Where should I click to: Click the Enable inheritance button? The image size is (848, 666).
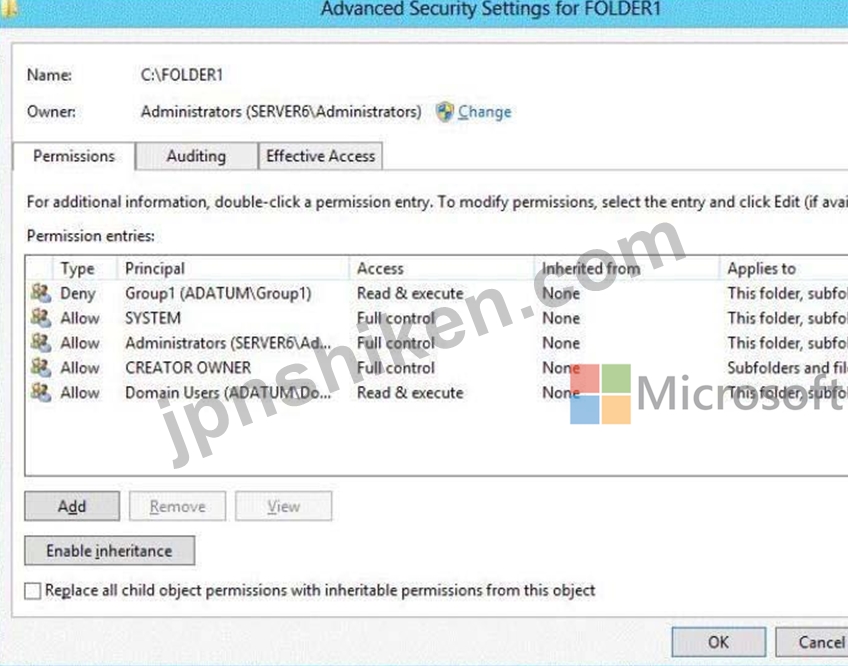(109, 551)
